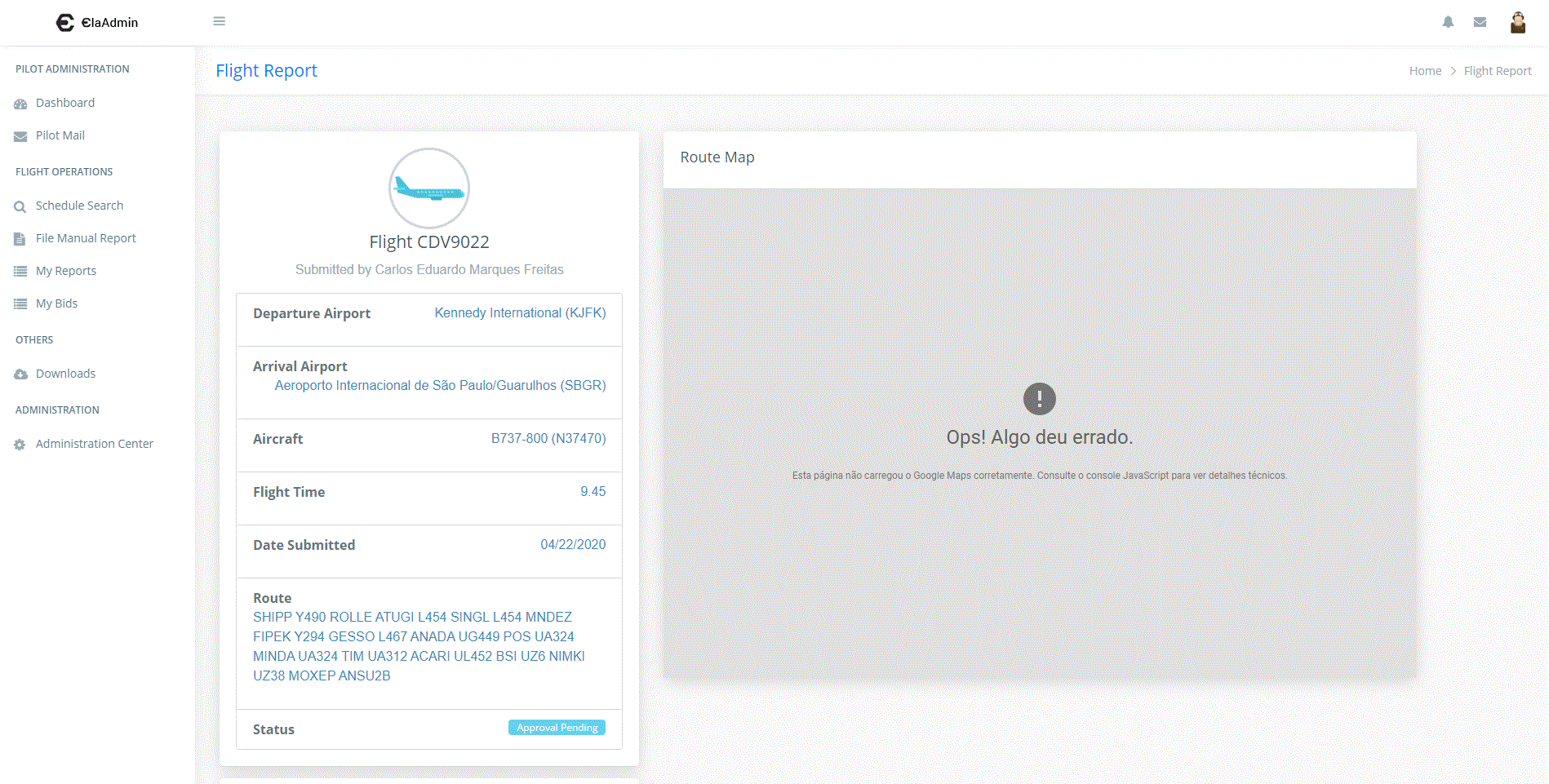Image resolution: width=1549 pixels, height=784 pixels.
Task: Click the ElaAdmin logo icon
Action: [65, 23]
